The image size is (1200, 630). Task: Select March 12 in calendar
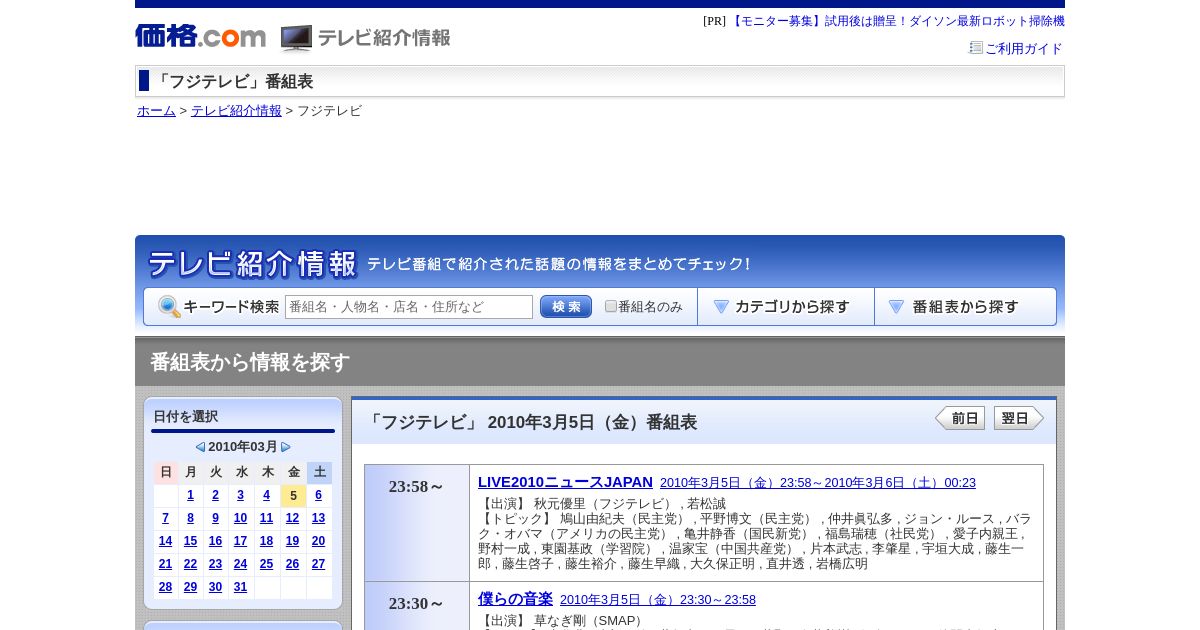[293, 518]
